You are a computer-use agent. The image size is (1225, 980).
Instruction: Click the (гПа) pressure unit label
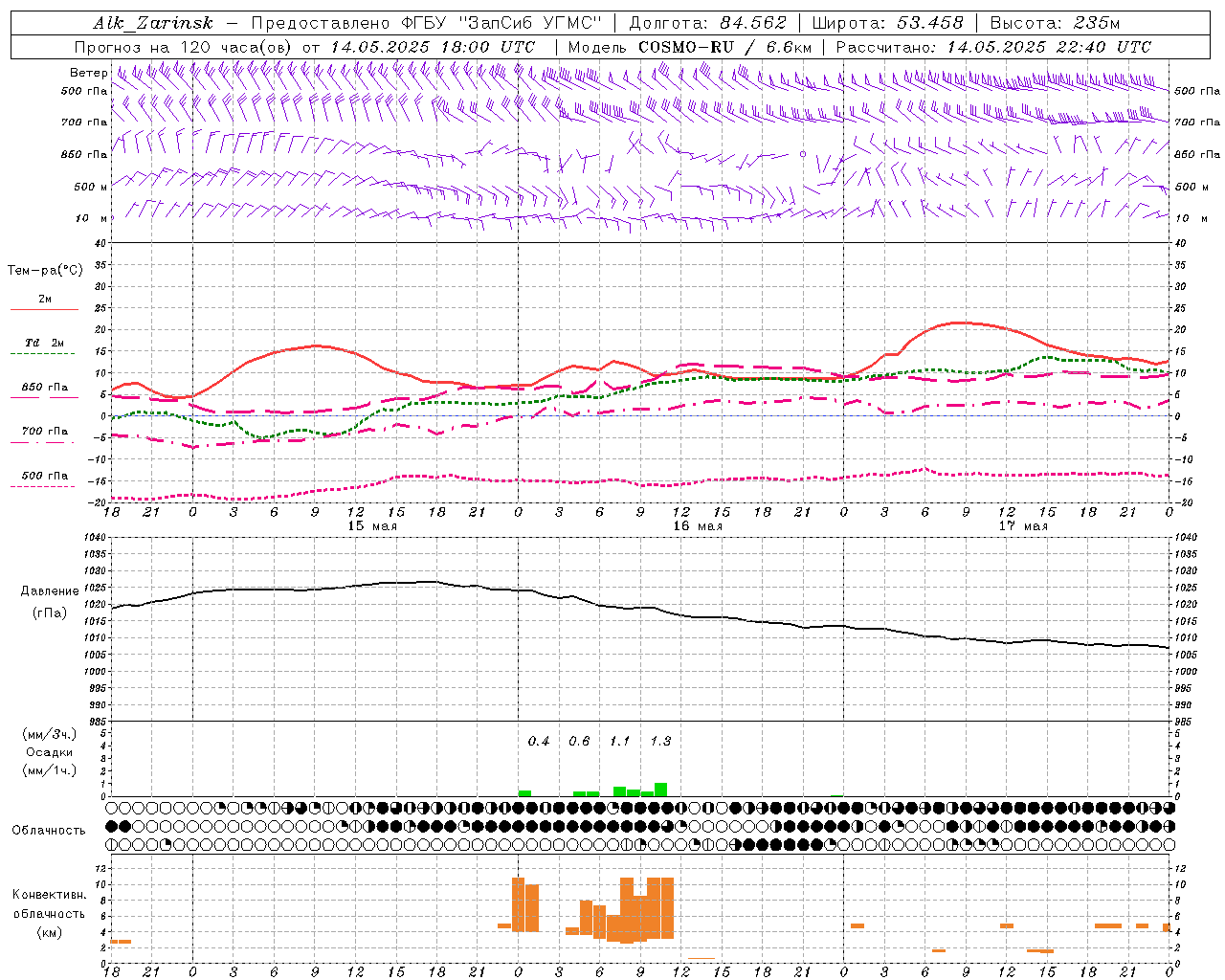pos(50,612)
